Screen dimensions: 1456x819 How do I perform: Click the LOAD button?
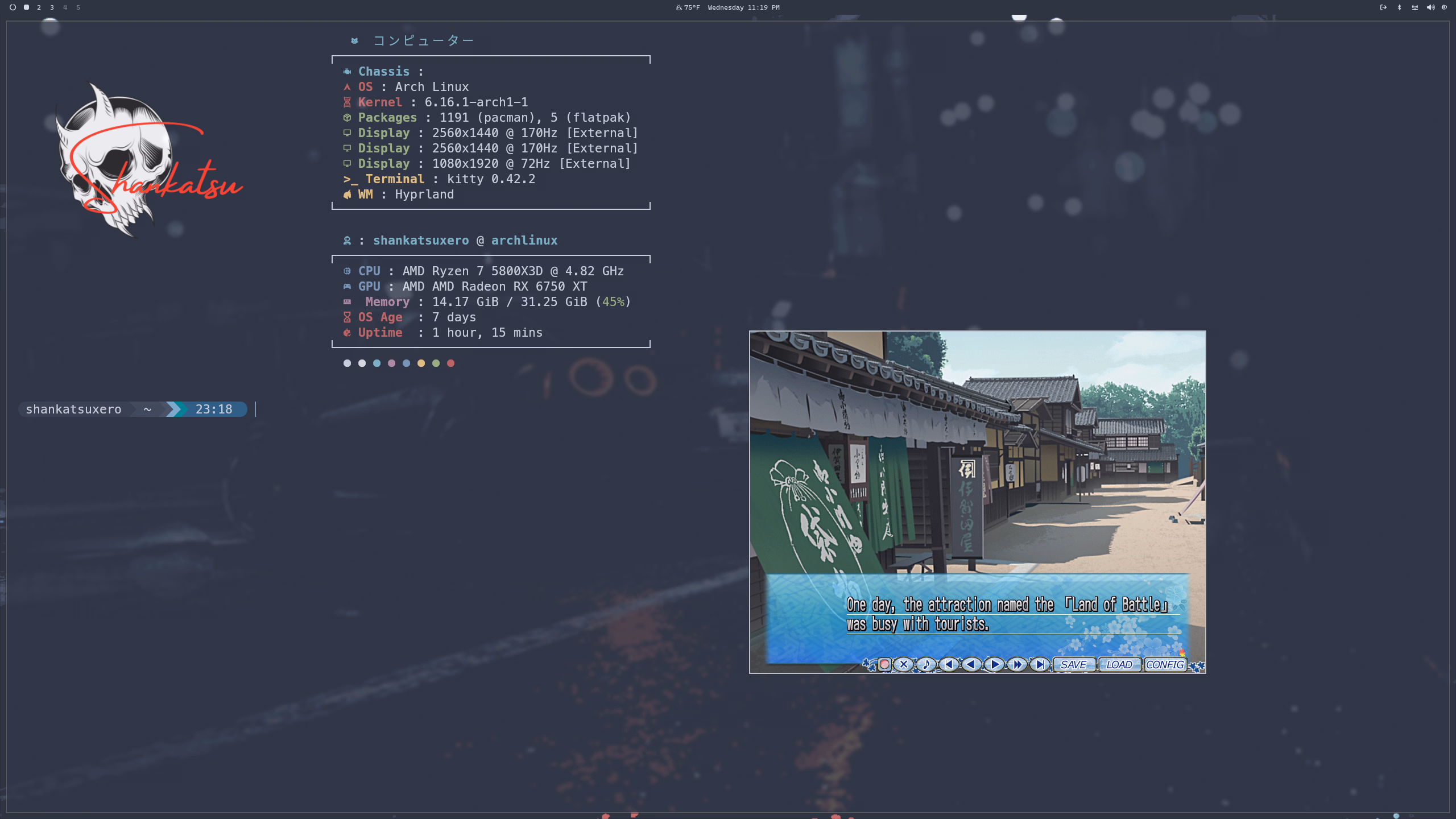1119,664
